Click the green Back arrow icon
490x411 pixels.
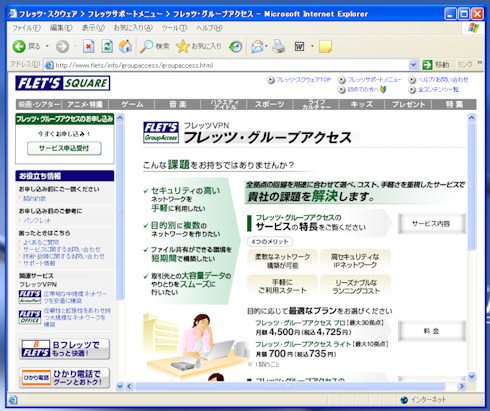tap(19, 46)
